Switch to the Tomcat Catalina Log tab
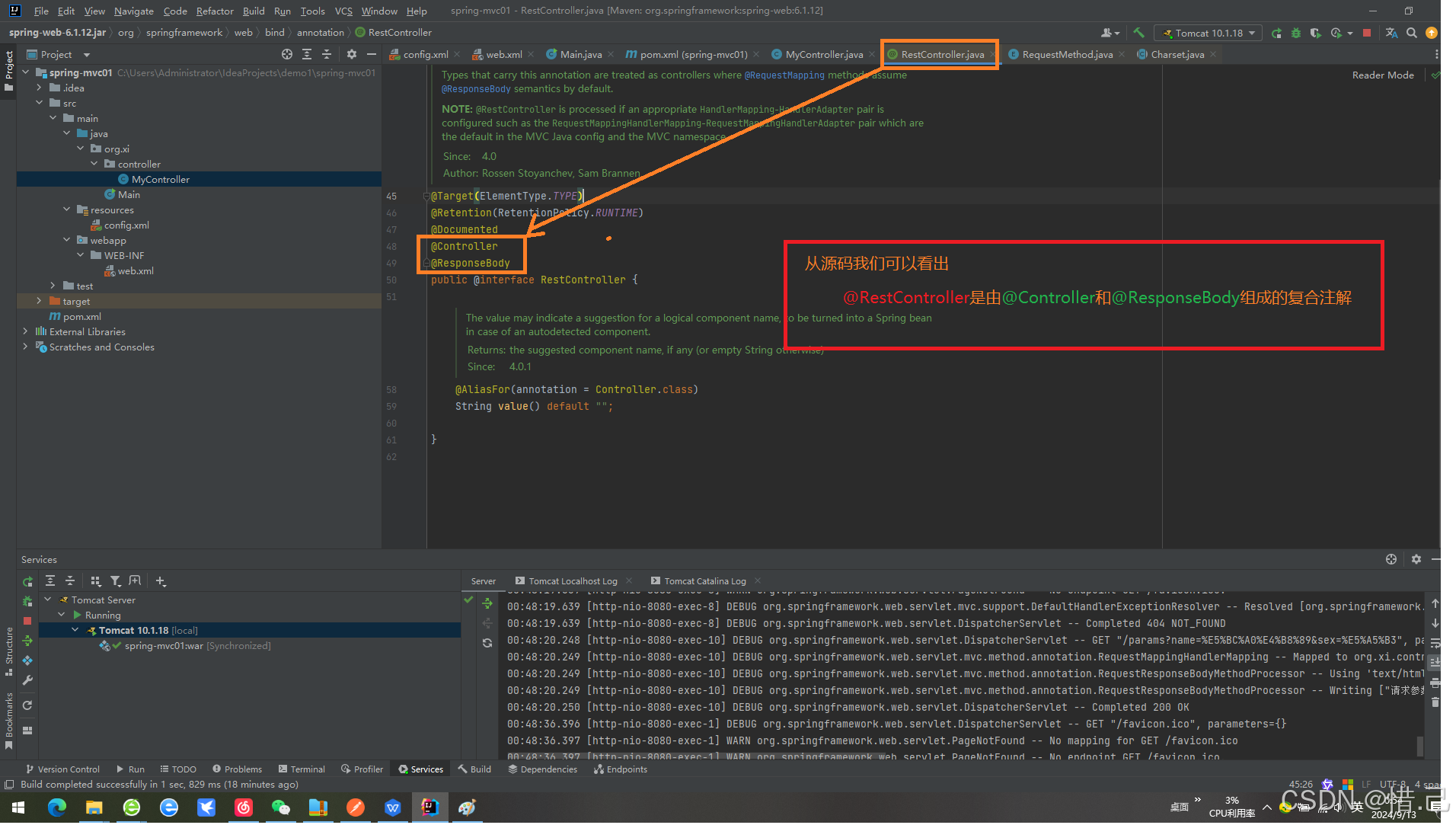This screenshot has height=825, width=1456. pos(704,582)
